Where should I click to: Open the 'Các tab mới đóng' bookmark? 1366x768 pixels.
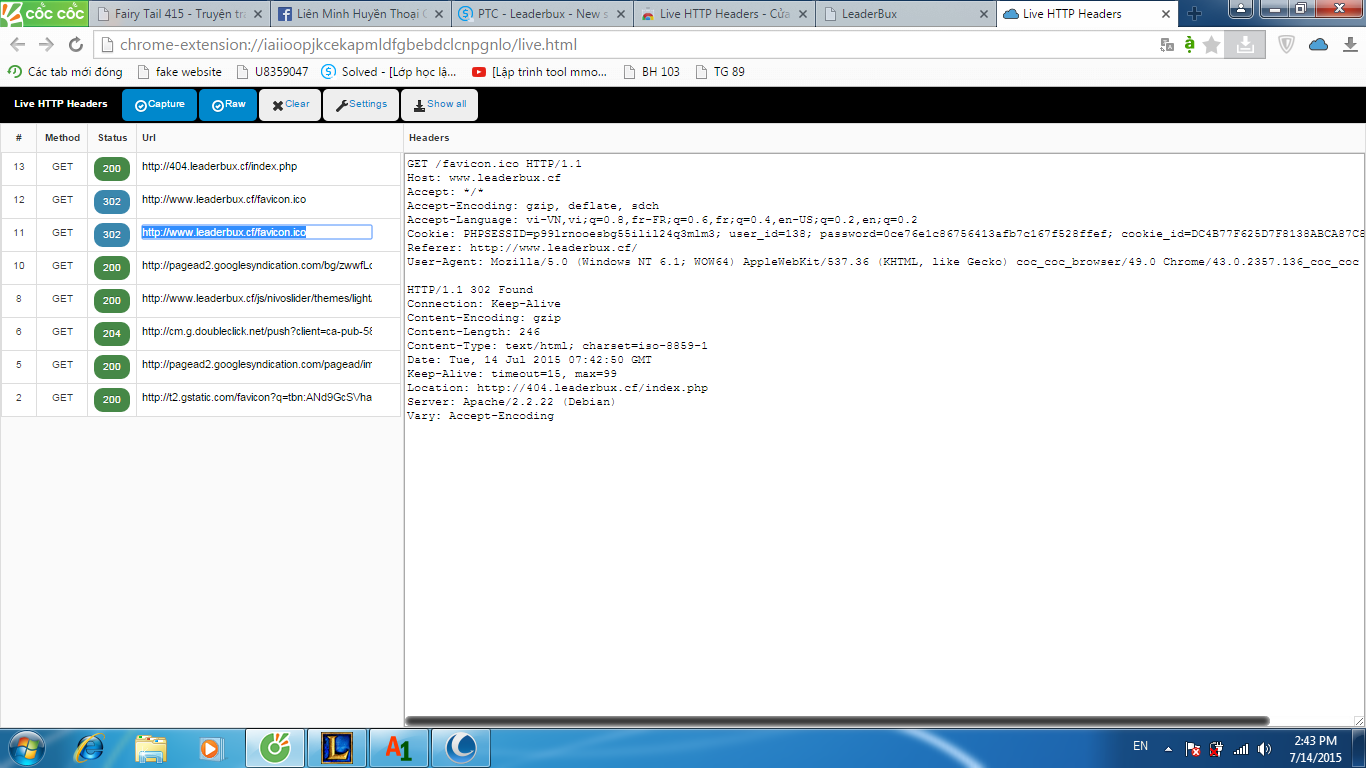65,72
